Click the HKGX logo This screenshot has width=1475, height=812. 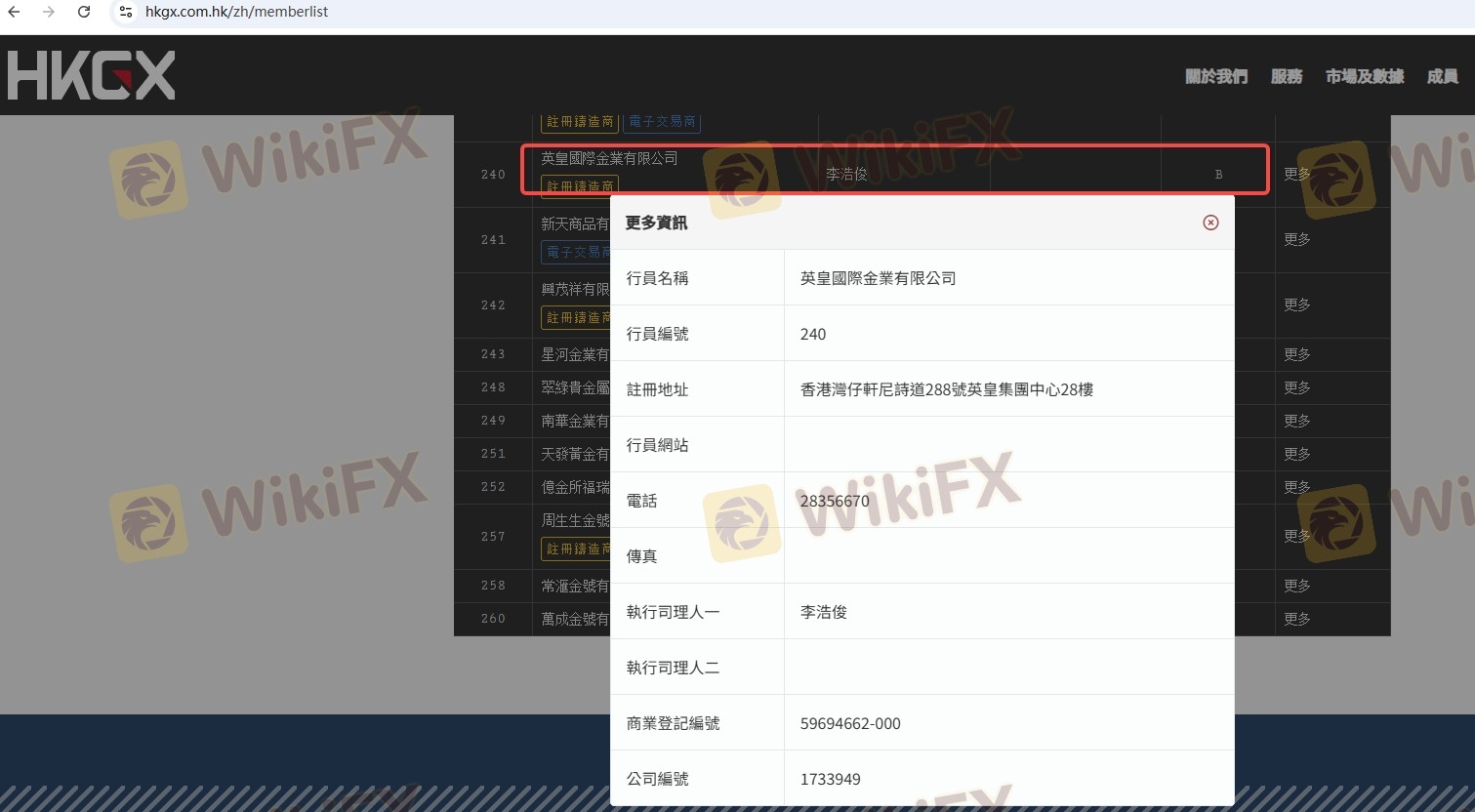point(91,75)
